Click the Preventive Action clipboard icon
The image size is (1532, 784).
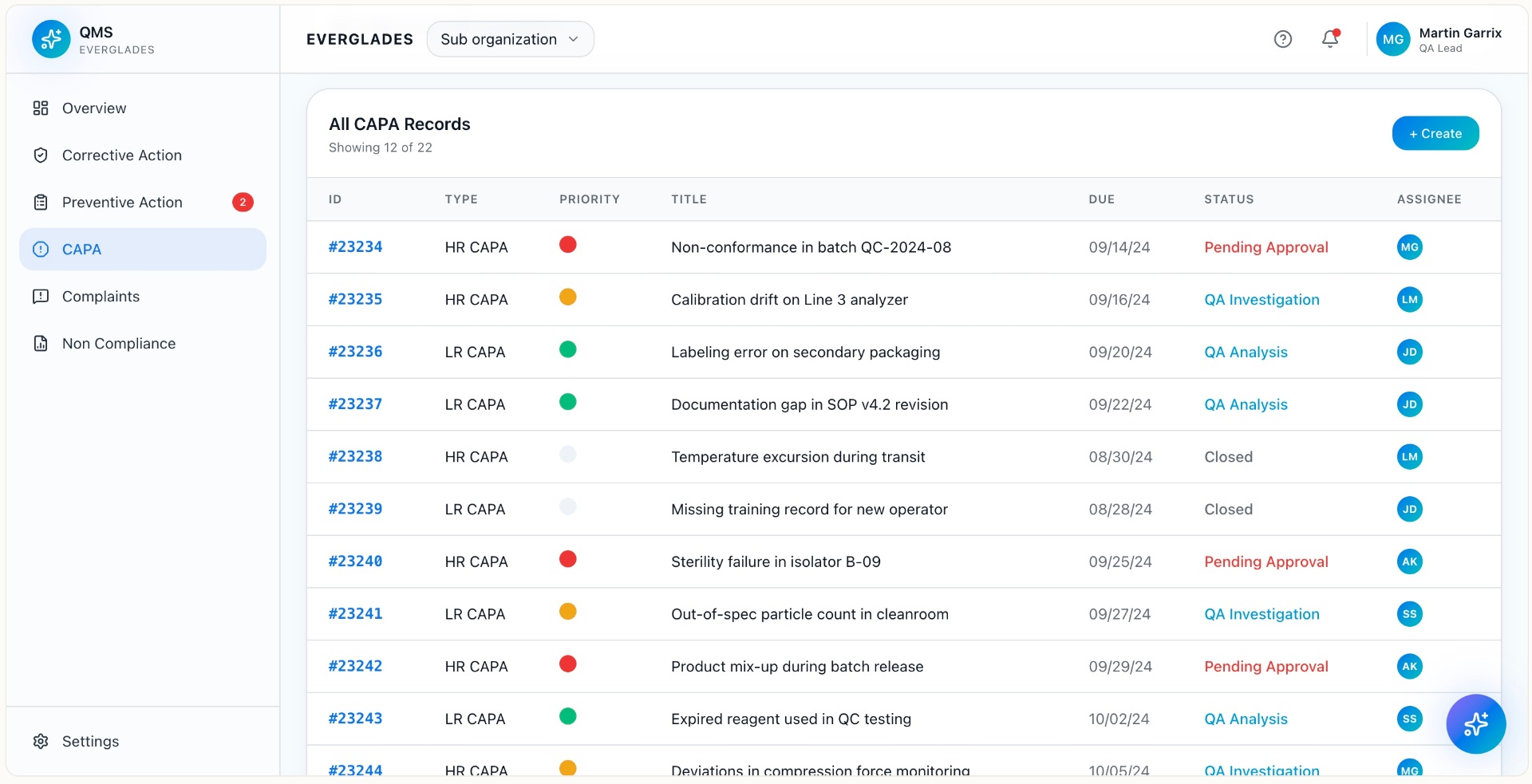[41, 203]
